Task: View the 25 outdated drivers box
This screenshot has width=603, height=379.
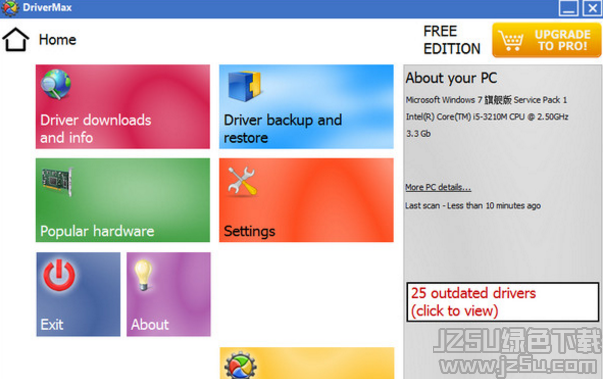Action: [x=503, y=302]
